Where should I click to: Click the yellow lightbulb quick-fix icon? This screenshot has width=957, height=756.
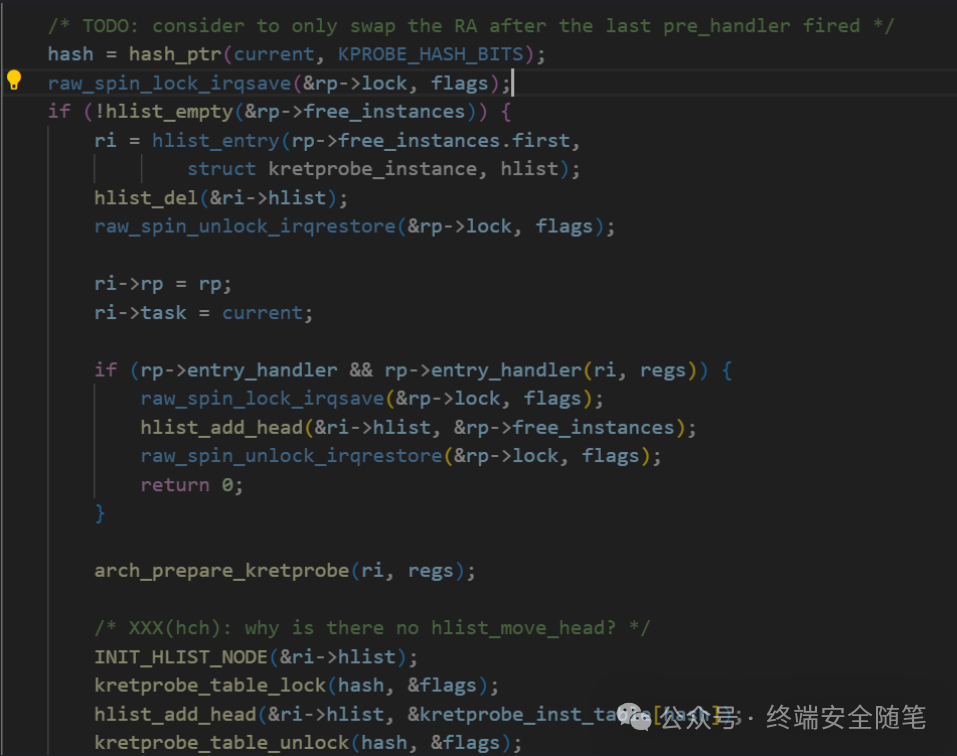pyautogui.click(x=14, y=80)
